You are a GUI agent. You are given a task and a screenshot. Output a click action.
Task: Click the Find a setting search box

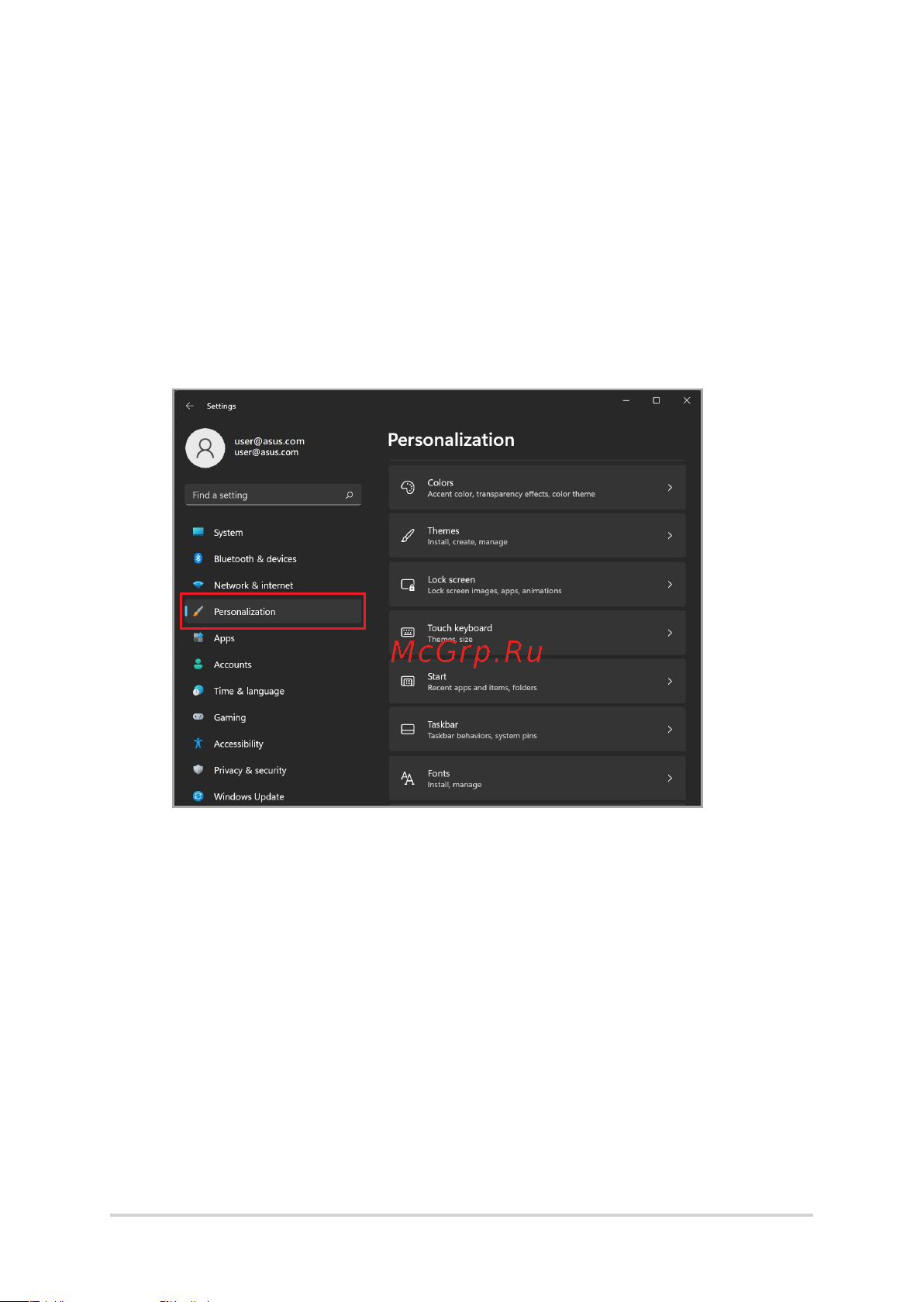[x=273, y=495]
